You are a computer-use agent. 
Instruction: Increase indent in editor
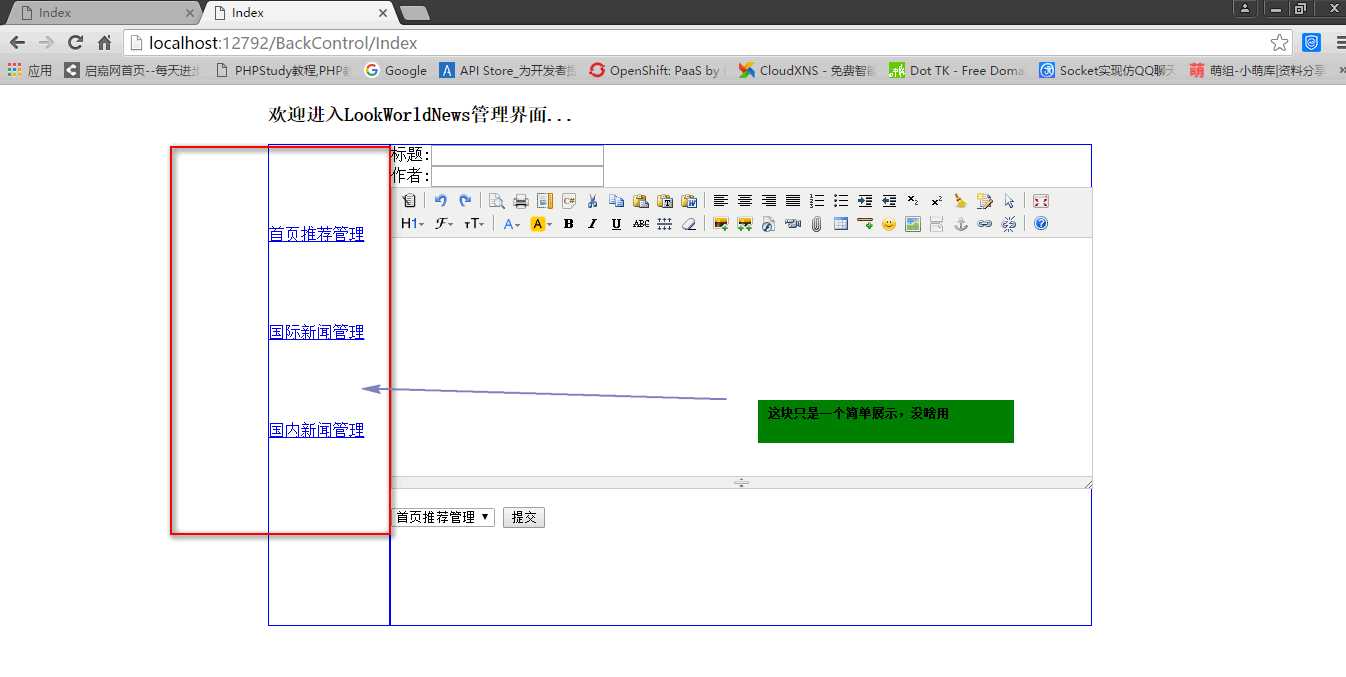865,201
